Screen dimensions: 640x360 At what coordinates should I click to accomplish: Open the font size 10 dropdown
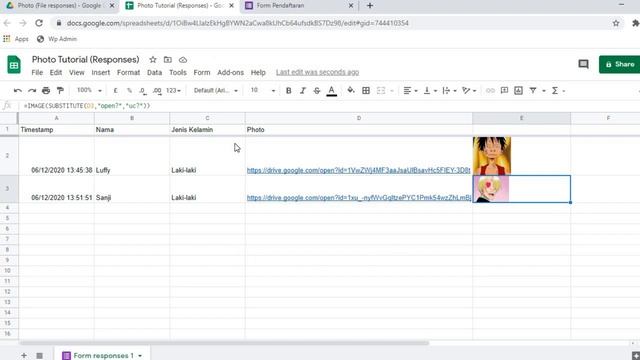point(262,90)
